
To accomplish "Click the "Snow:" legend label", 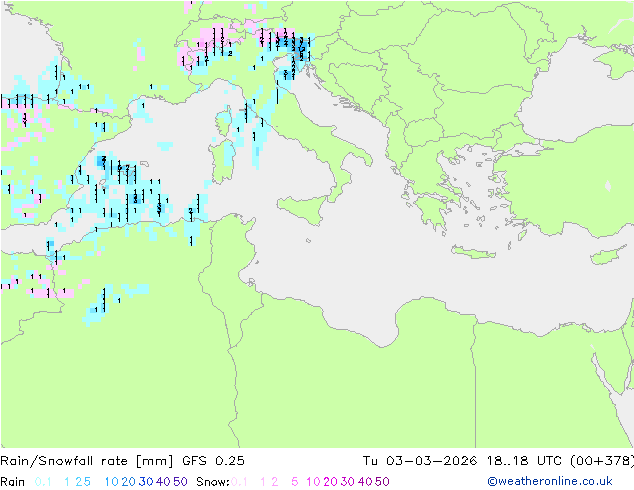I will (x=213, y=482).
